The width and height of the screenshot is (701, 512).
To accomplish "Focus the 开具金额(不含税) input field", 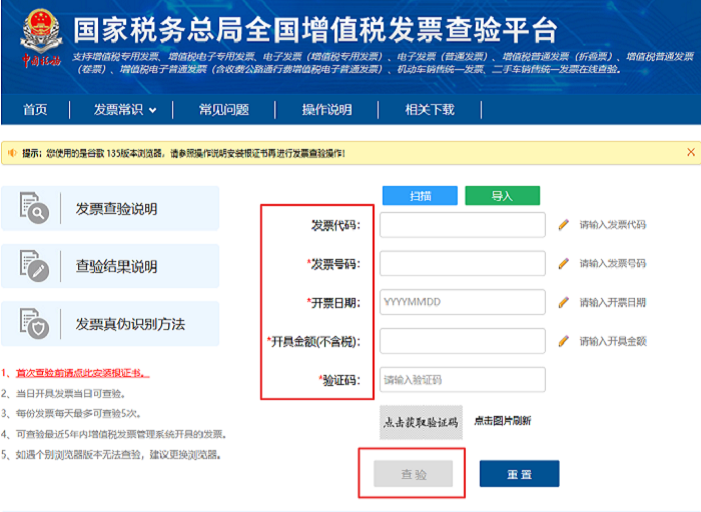I will (x=463, y=341).
